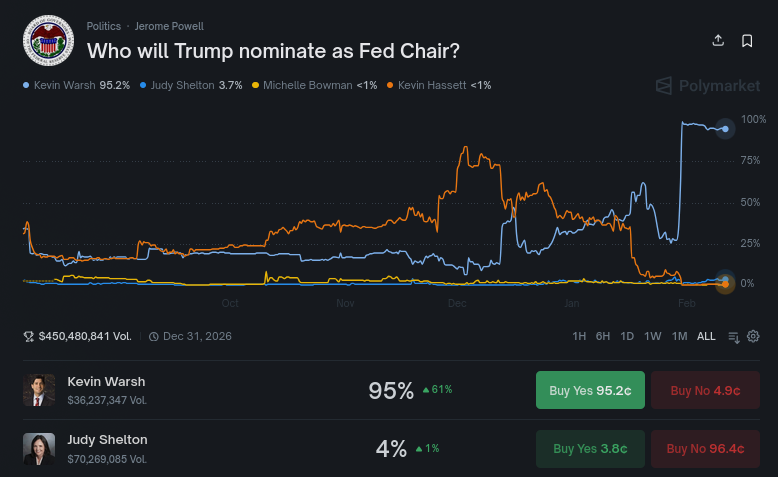Click the Polymarket logo watermark

click(x=708, y=86)
